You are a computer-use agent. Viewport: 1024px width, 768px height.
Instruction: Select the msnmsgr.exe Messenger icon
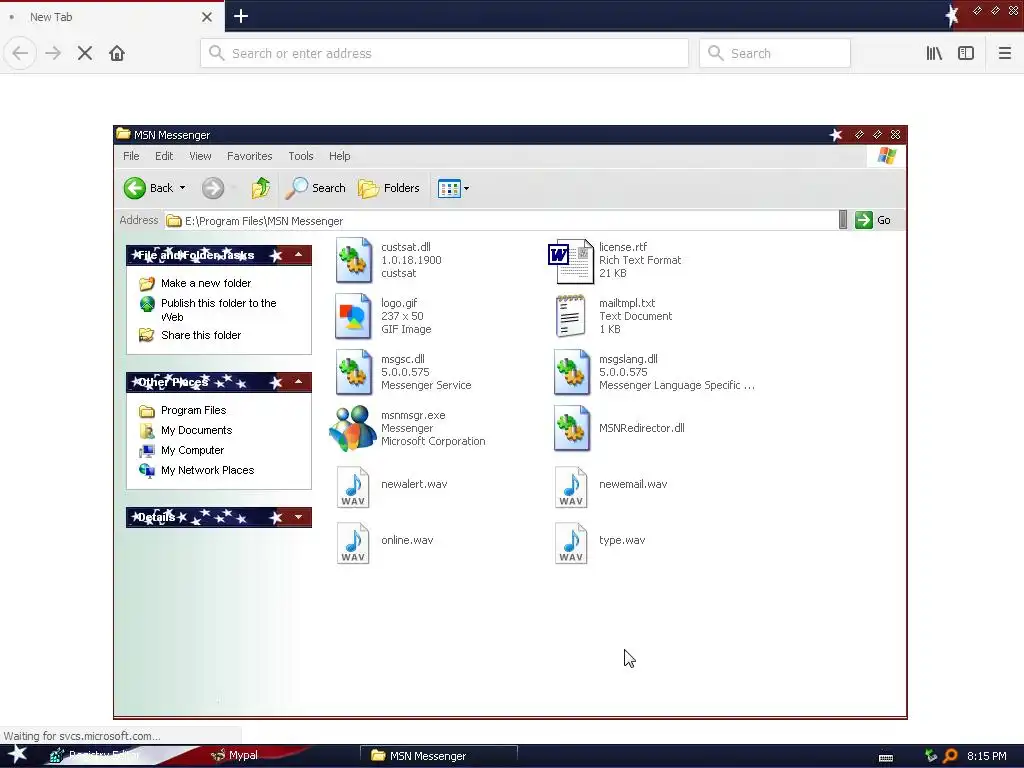coord(353,428)
